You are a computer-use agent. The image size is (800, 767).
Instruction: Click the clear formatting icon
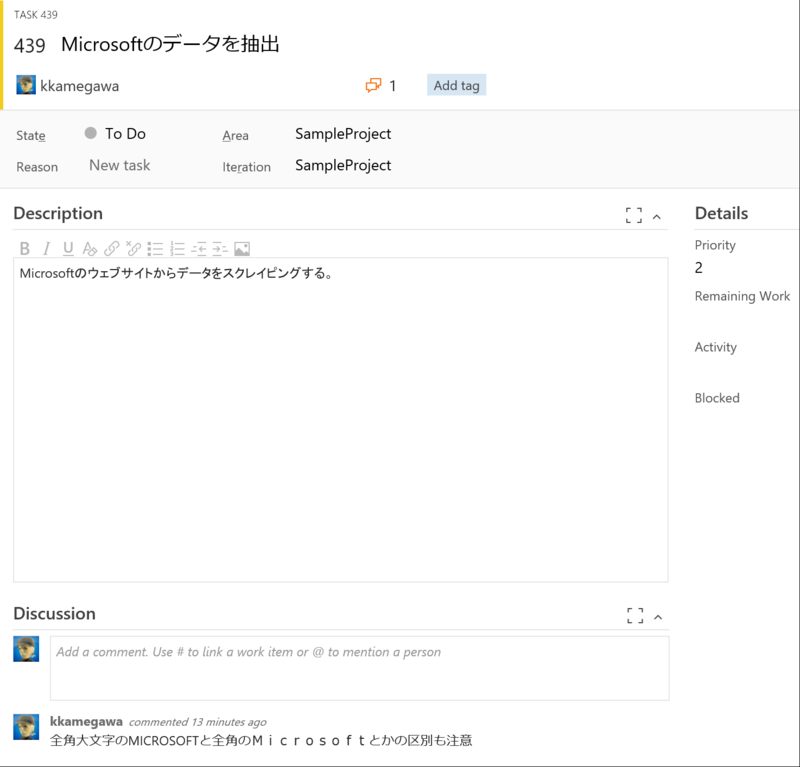(x=90, y=249)
